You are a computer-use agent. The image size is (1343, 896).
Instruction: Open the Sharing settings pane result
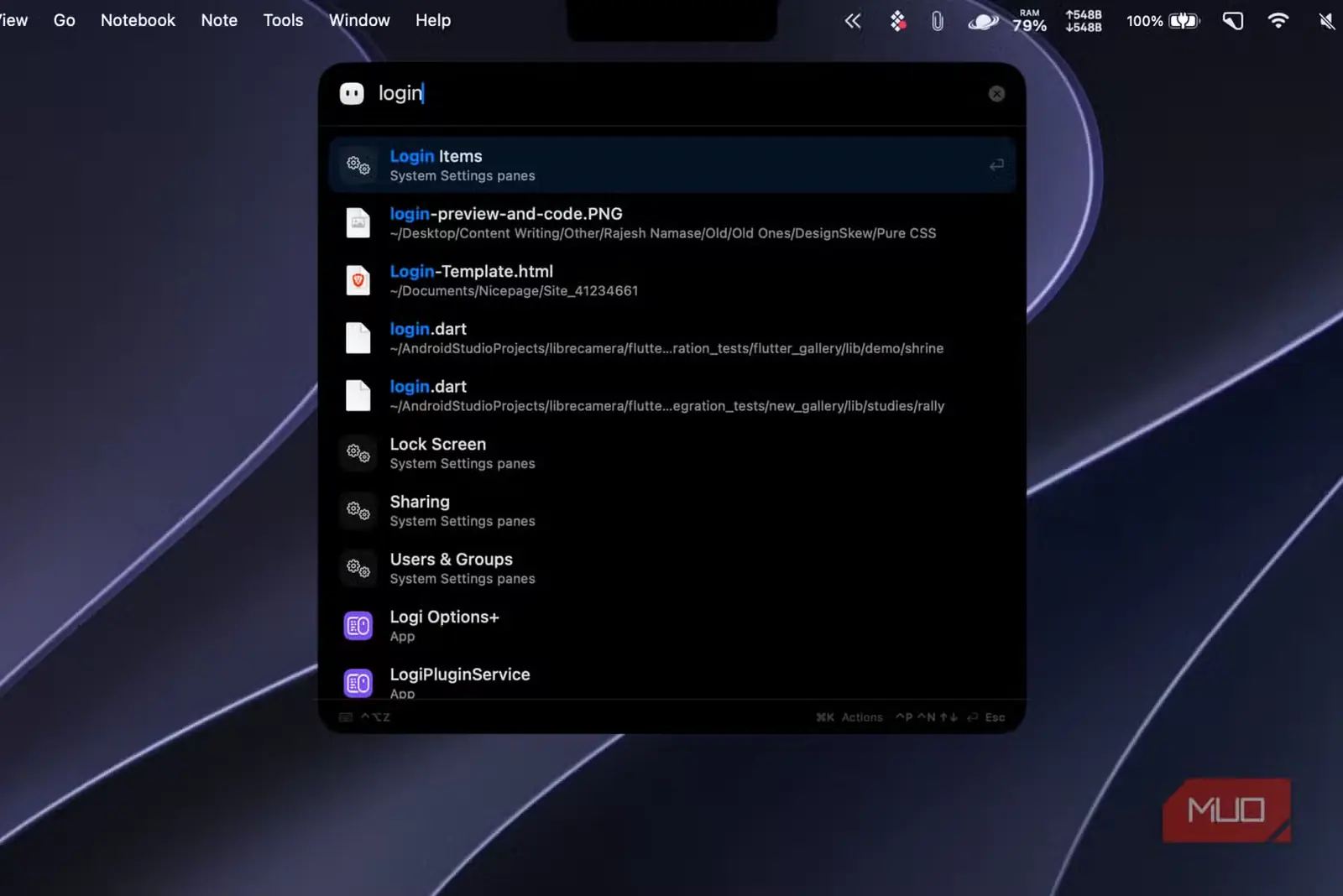[x=672, y=511]
